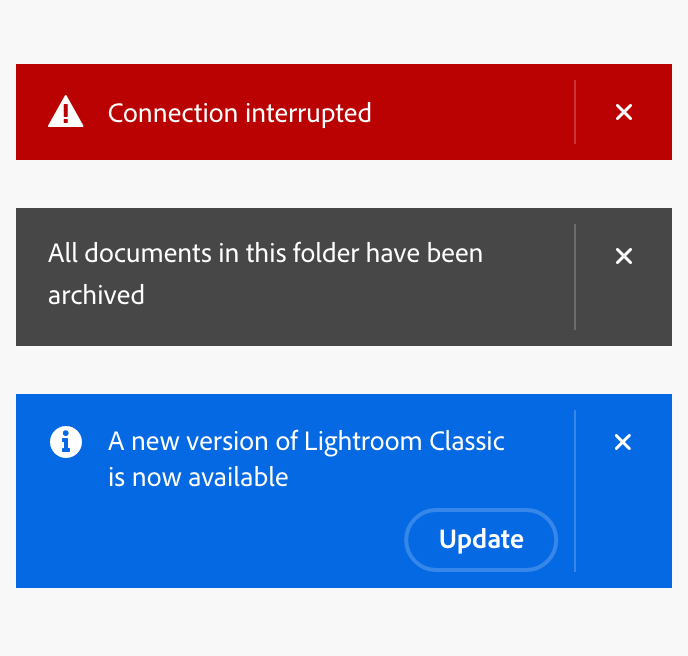
Task: Click the info circle icon
Action: (x=66, y=441)
